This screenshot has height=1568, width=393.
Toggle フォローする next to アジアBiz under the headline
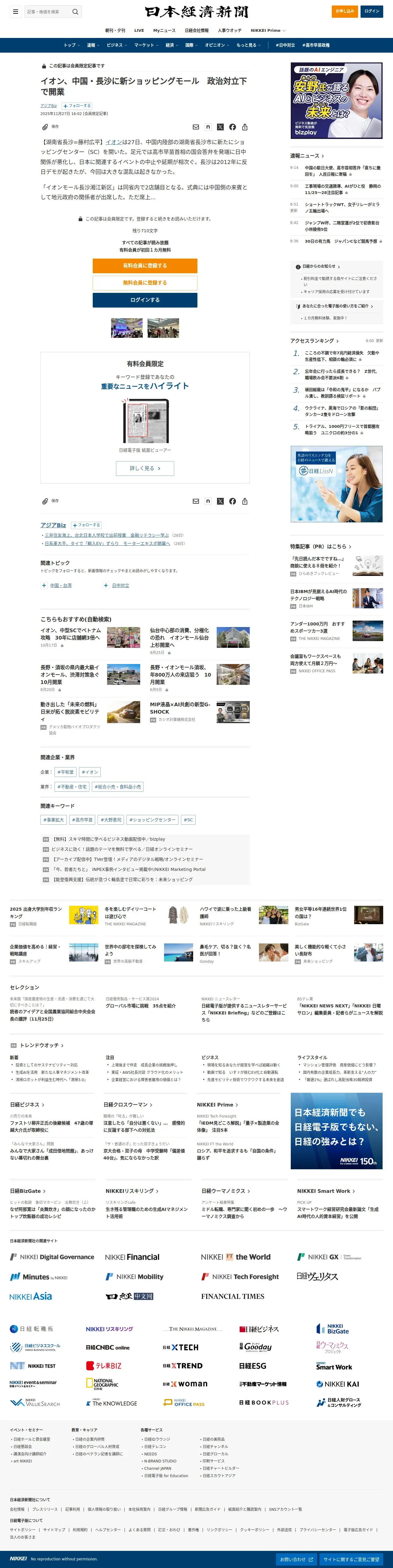click(x=77, y=106)
